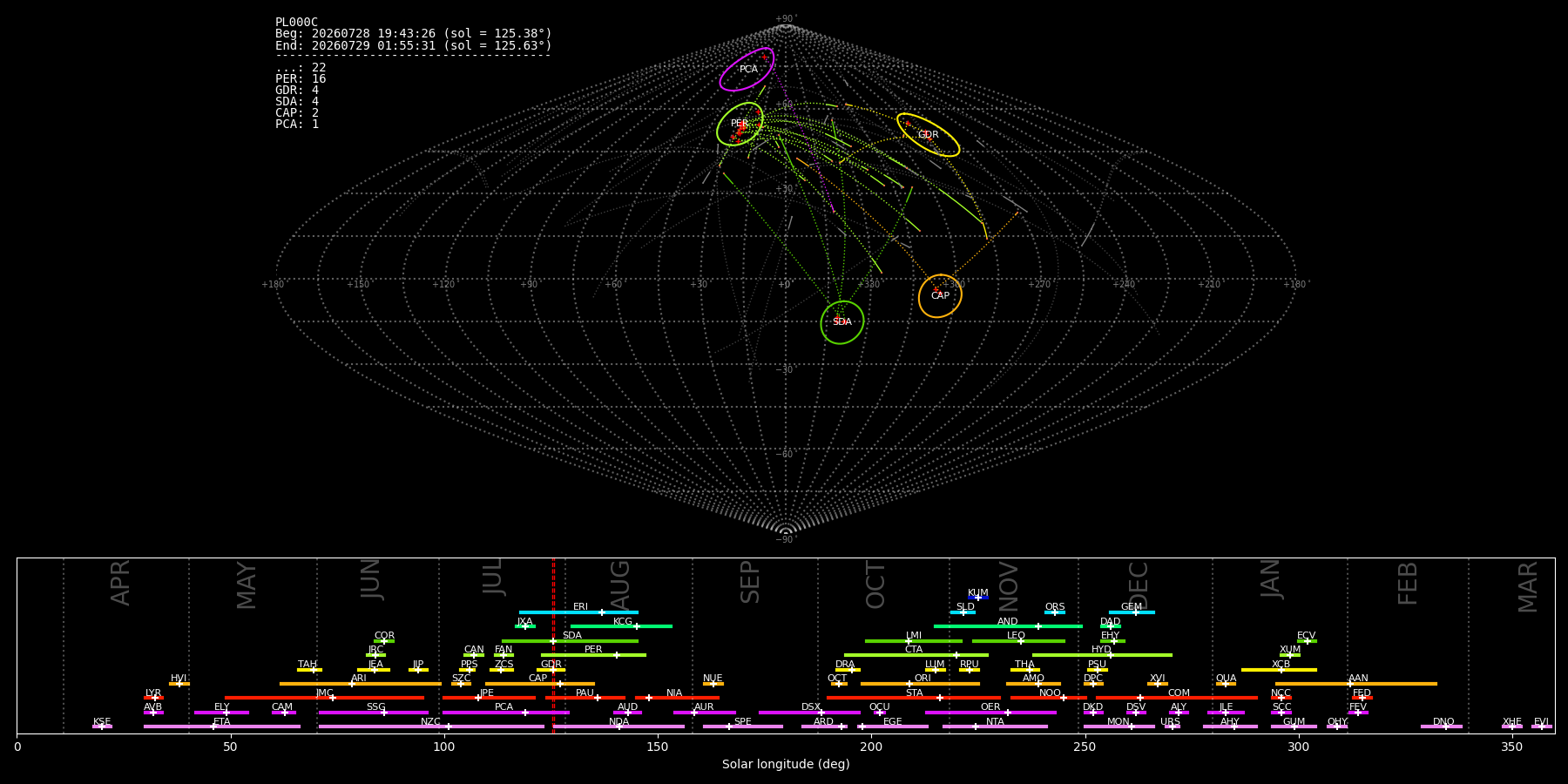Select the orange QUA shower marker

click(x=1226, y=684)
